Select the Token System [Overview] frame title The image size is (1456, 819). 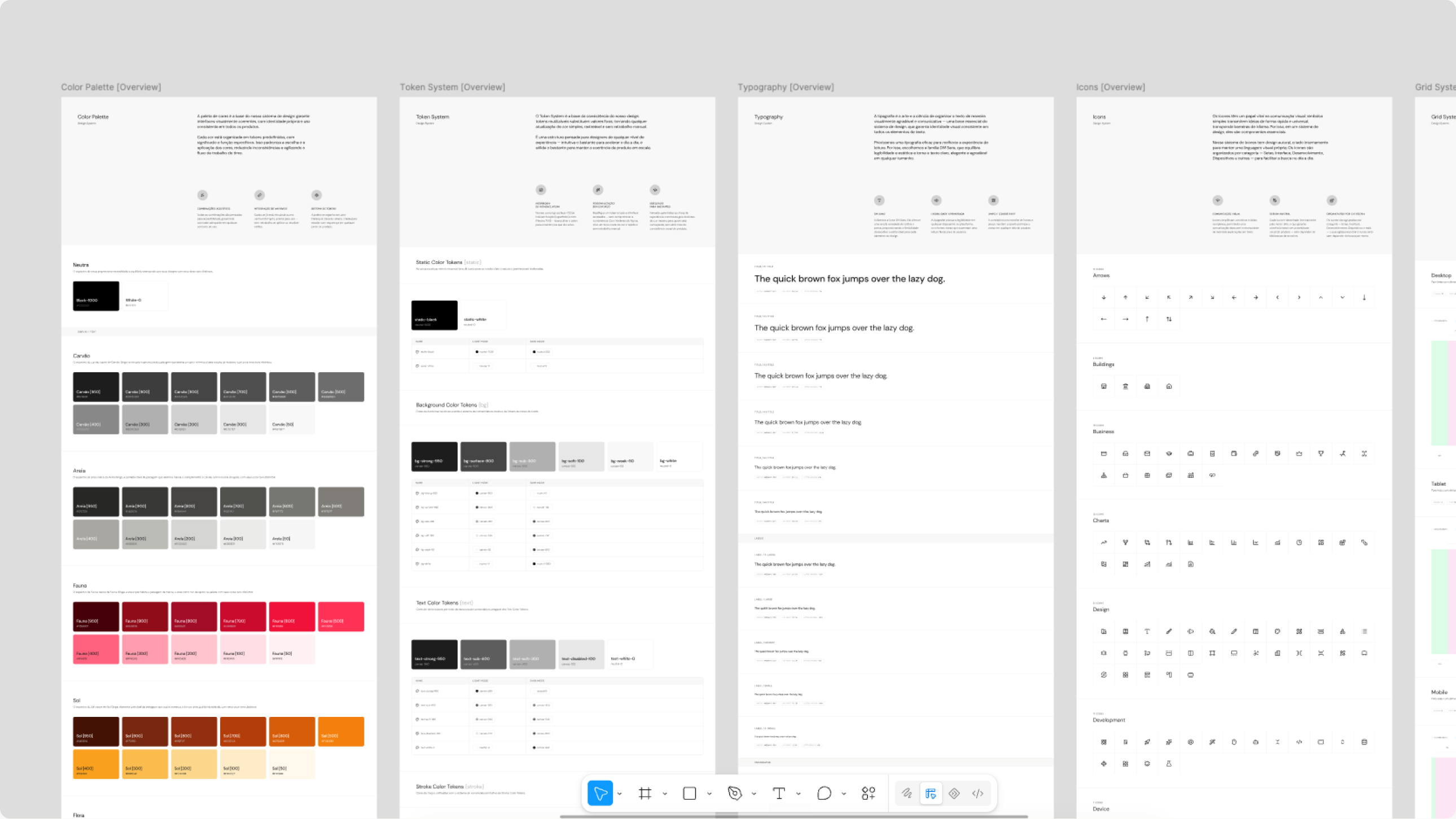click(x=452, y=87)
